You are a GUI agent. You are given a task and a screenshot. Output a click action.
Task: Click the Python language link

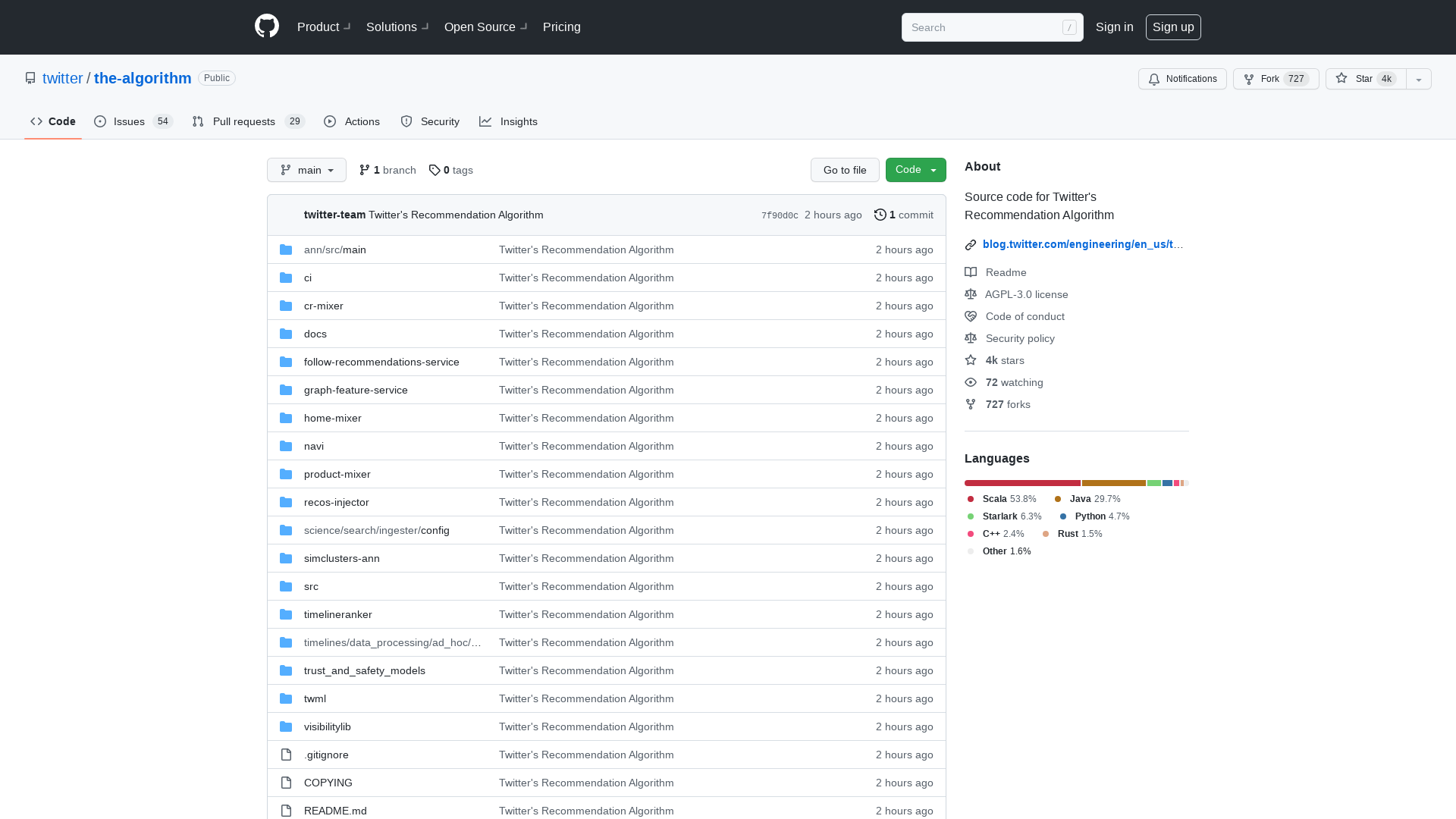(x=1095, y=516)
